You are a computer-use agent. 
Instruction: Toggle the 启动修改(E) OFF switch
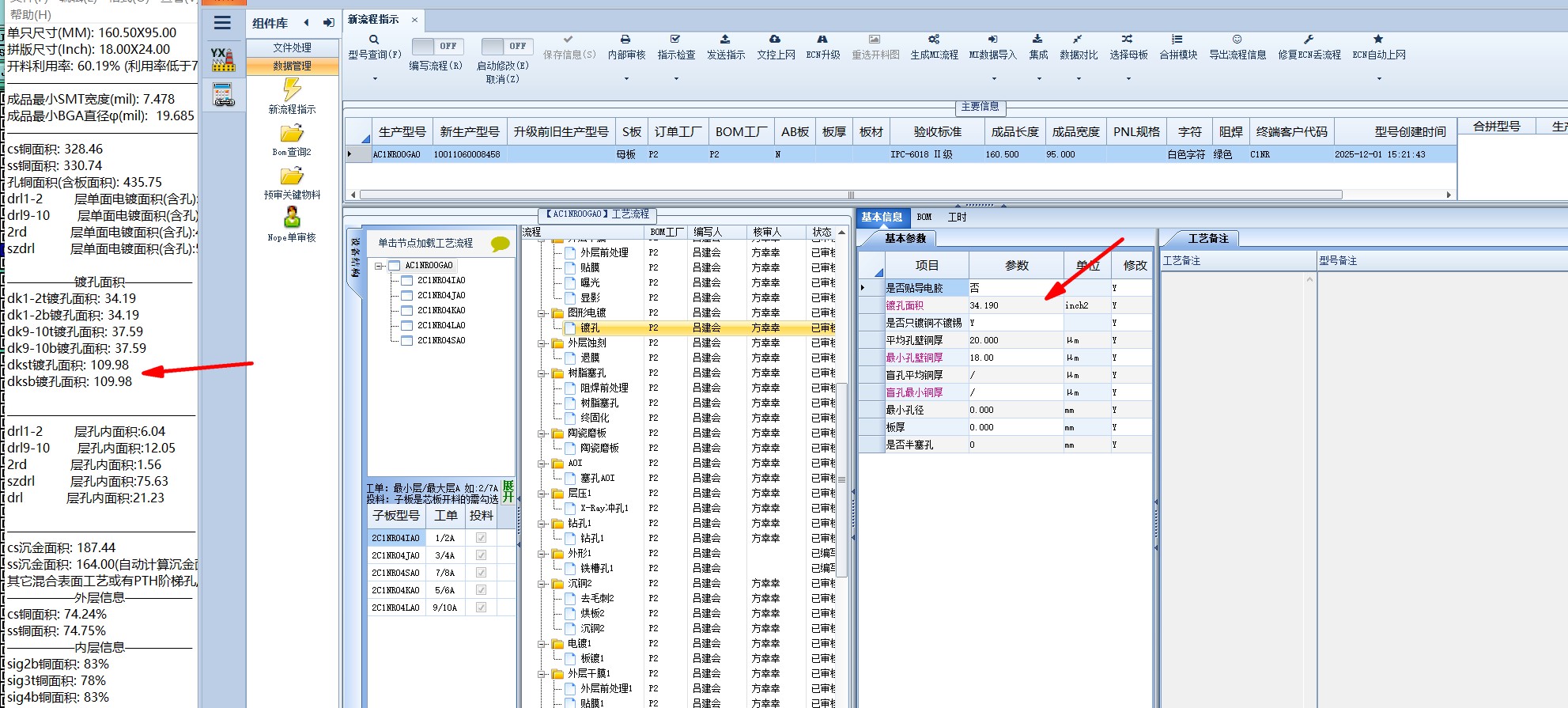pos(507,47)
